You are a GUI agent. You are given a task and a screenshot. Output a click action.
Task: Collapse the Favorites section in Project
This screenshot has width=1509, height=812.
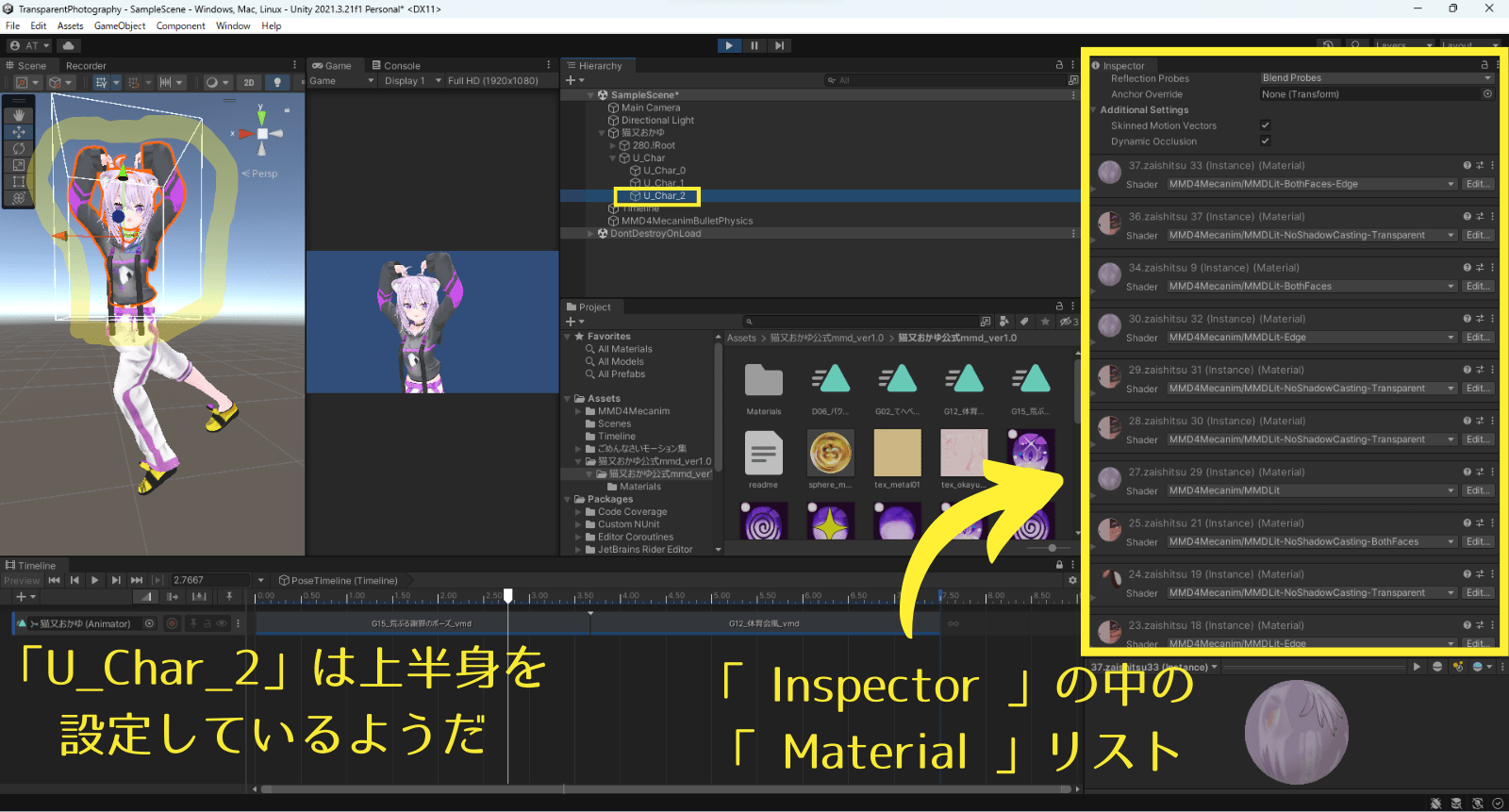coord(568,337)
